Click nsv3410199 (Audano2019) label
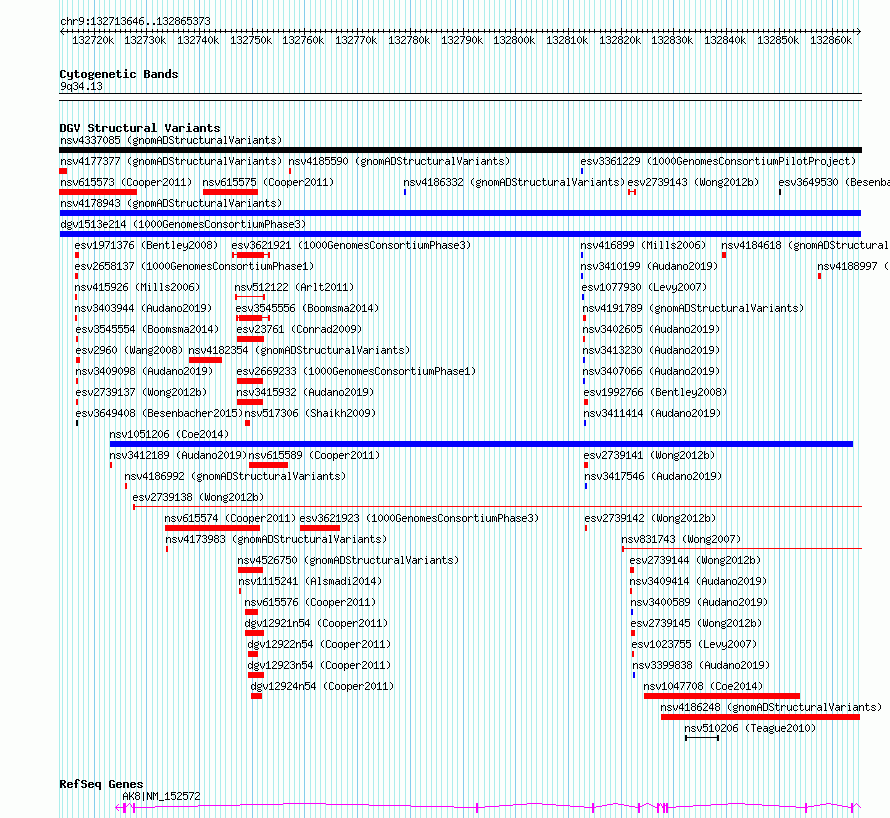The width and height of the screenshot is (890, 818). pyautogui.click(x=649, y=266)
